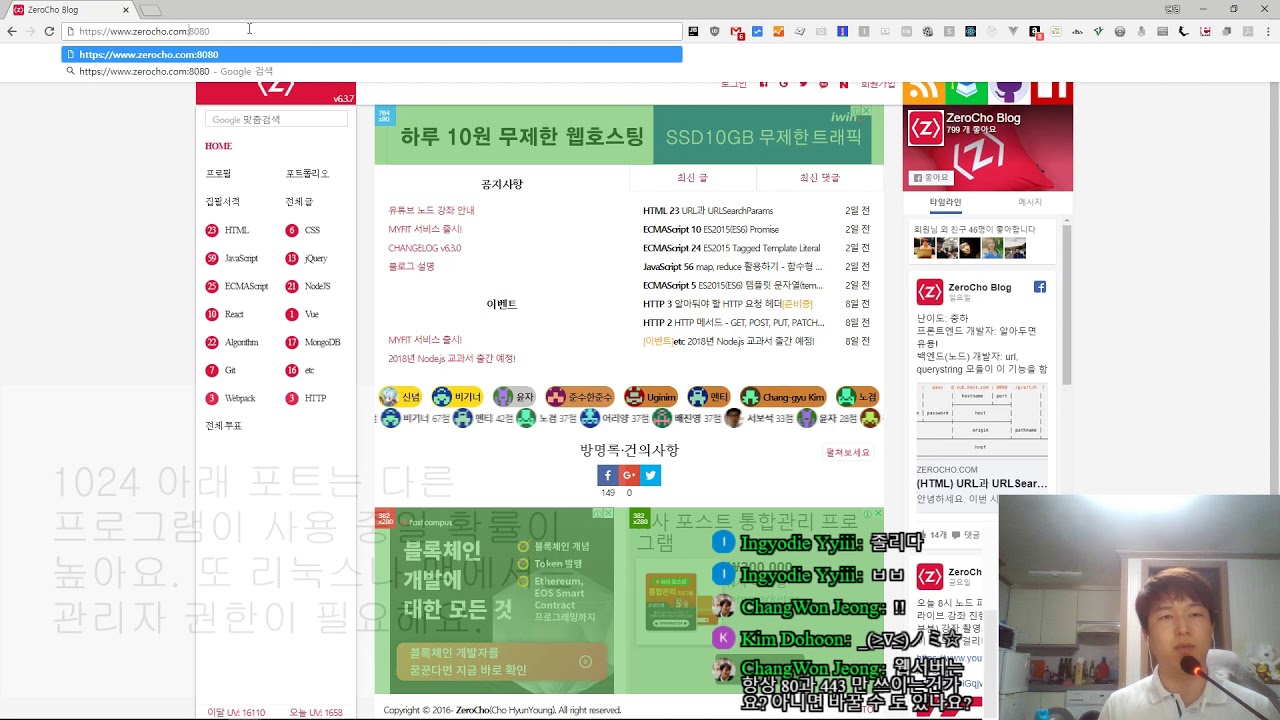The width and height of the screenshot is (1280, 720).
Task: Switch to the 최신 댓글 tab
Action: click(x=820, y=178)
